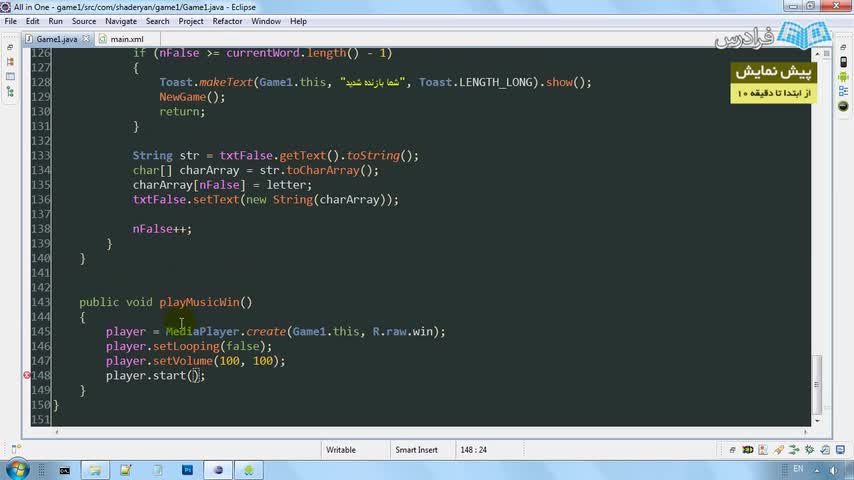This screenshot has width=854, height=480.
Task: Open the Declaration pencil icon in bottom trim
Action: click(x=779, y=449)
